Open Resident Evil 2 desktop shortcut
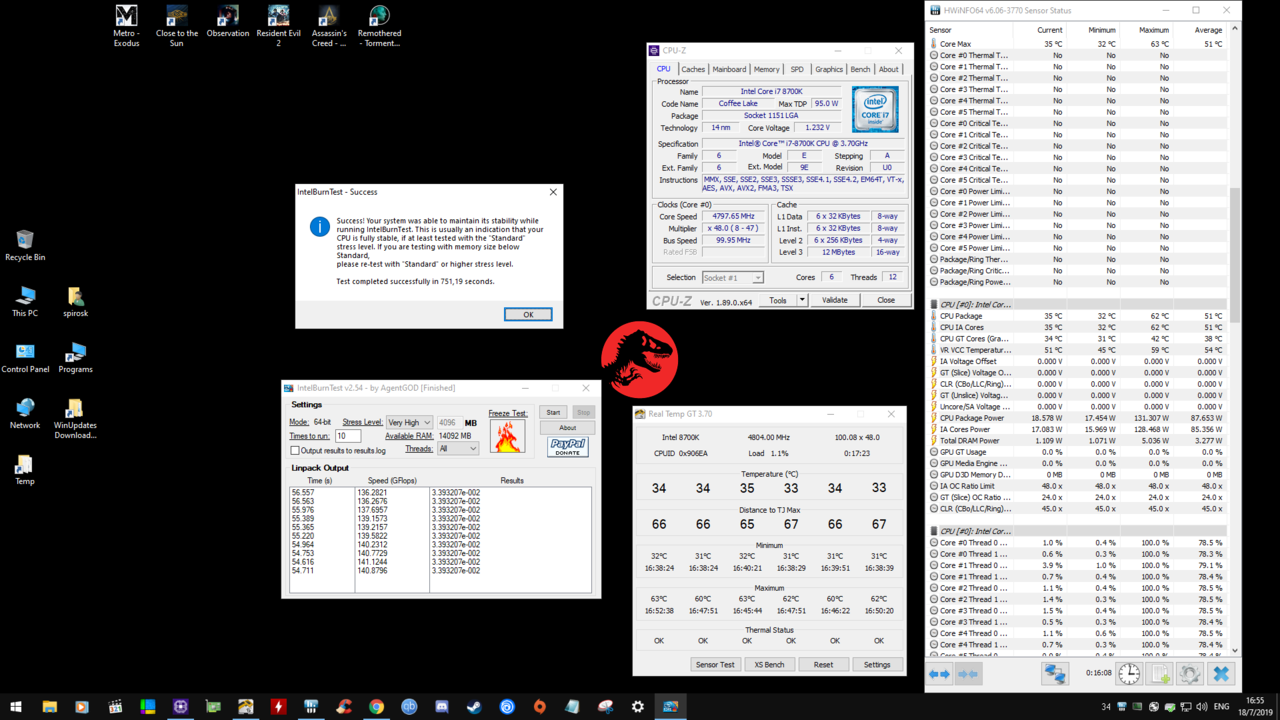This screenshot has width=1280, height=720. (278, 26)
